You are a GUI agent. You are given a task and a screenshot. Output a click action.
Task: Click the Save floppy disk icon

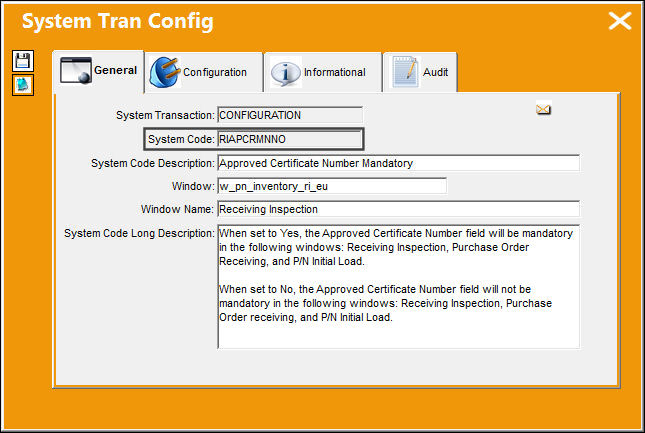[x=23, y=61]
